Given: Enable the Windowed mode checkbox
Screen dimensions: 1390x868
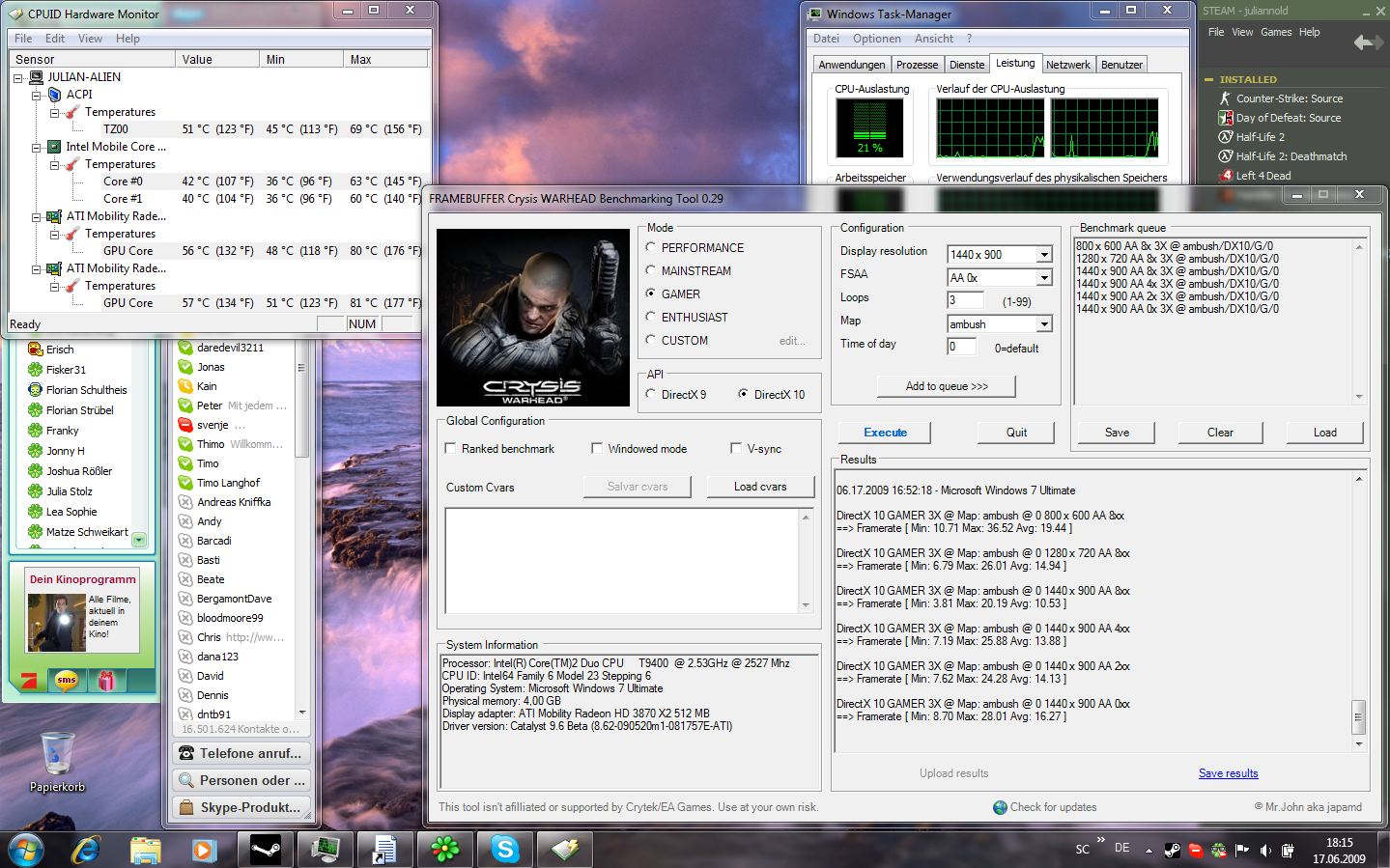Looking at the screenshot, I should pyautogui.click(x=597, y=448).
